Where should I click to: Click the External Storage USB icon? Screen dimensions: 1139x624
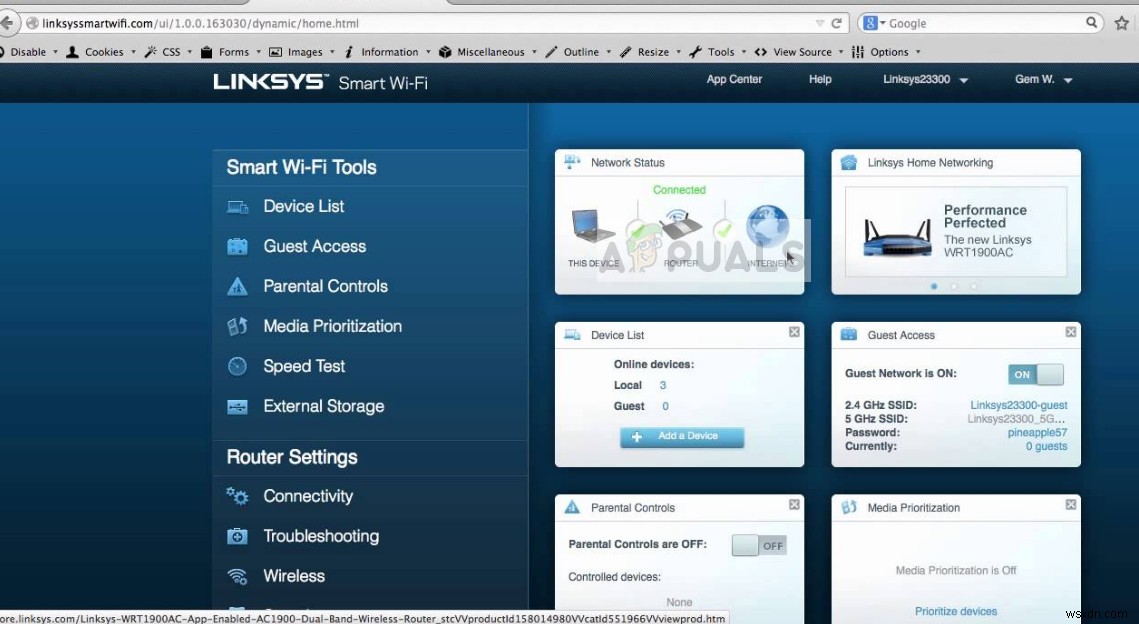[238, 406]
